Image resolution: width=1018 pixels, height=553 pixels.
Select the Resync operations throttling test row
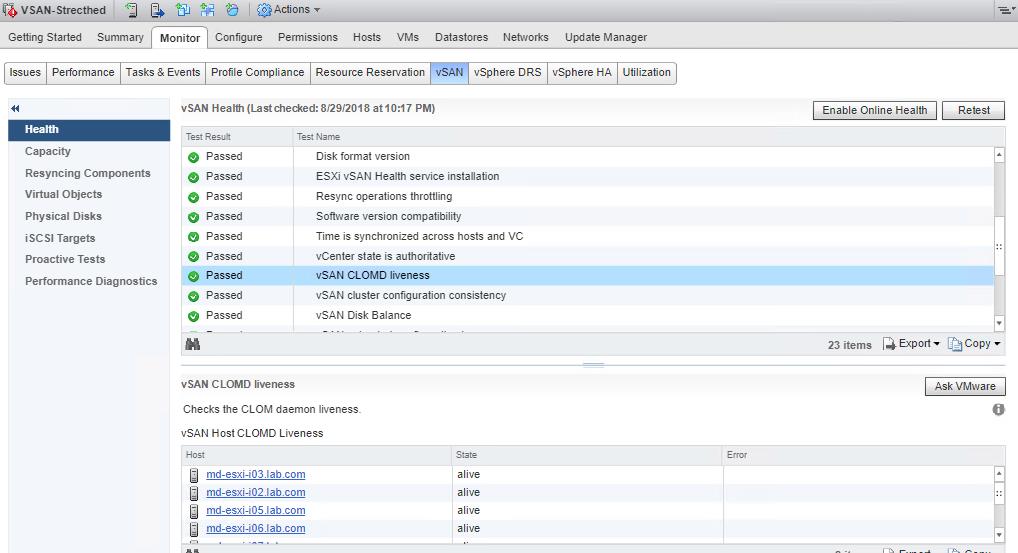(588, 197)
